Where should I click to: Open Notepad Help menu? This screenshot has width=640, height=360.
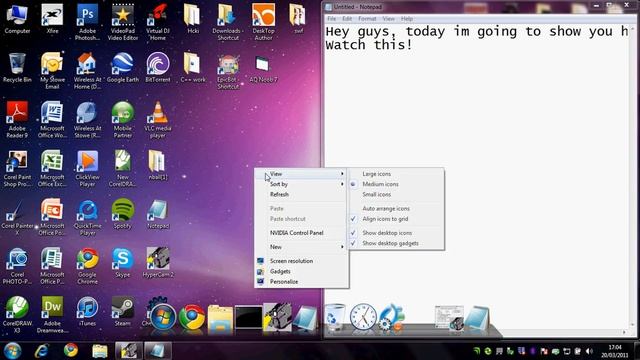pos(407,19)
